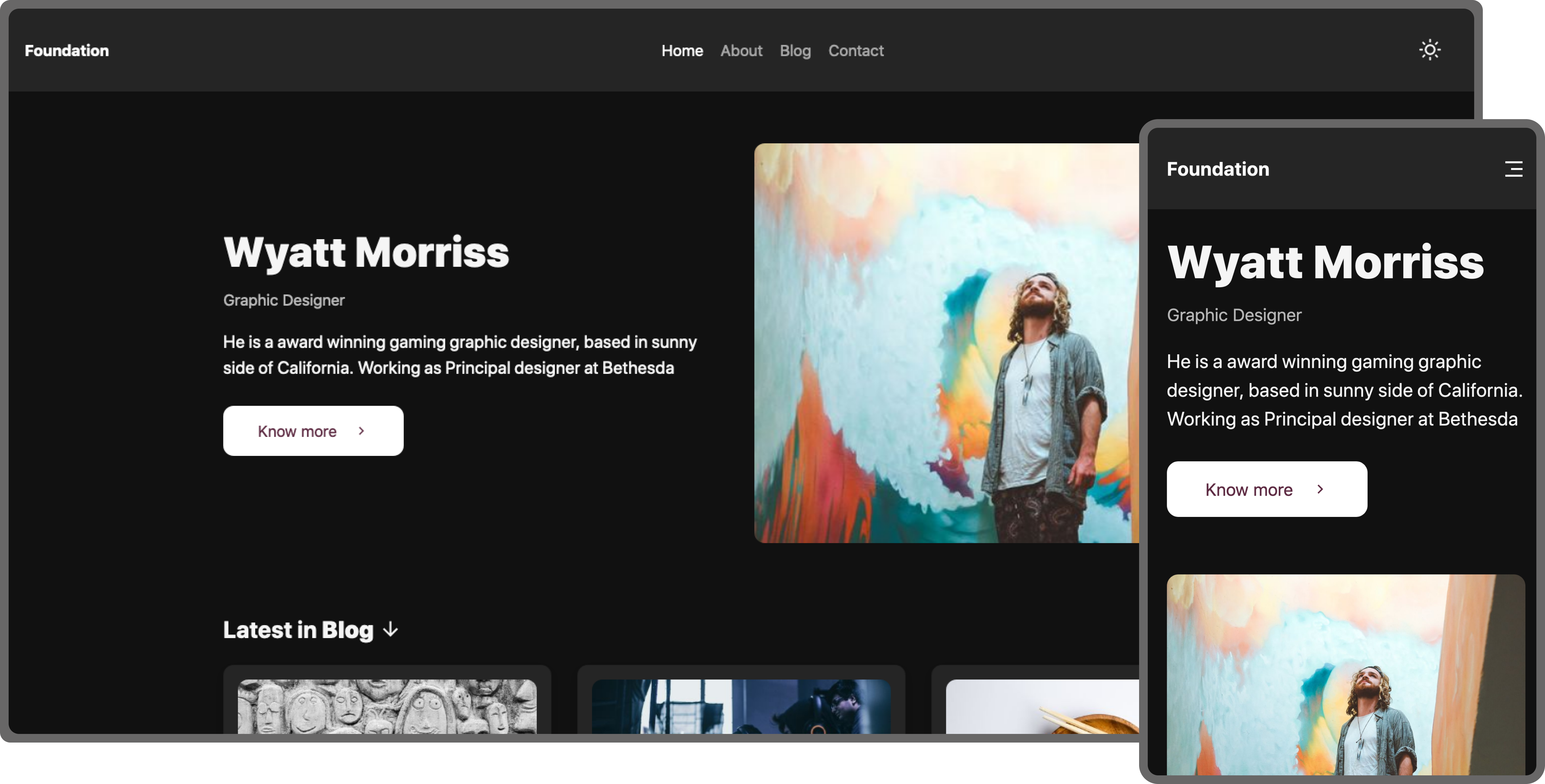
Task: Click the Foundation logo in the mobile preview
Action: pos(1217,169)
